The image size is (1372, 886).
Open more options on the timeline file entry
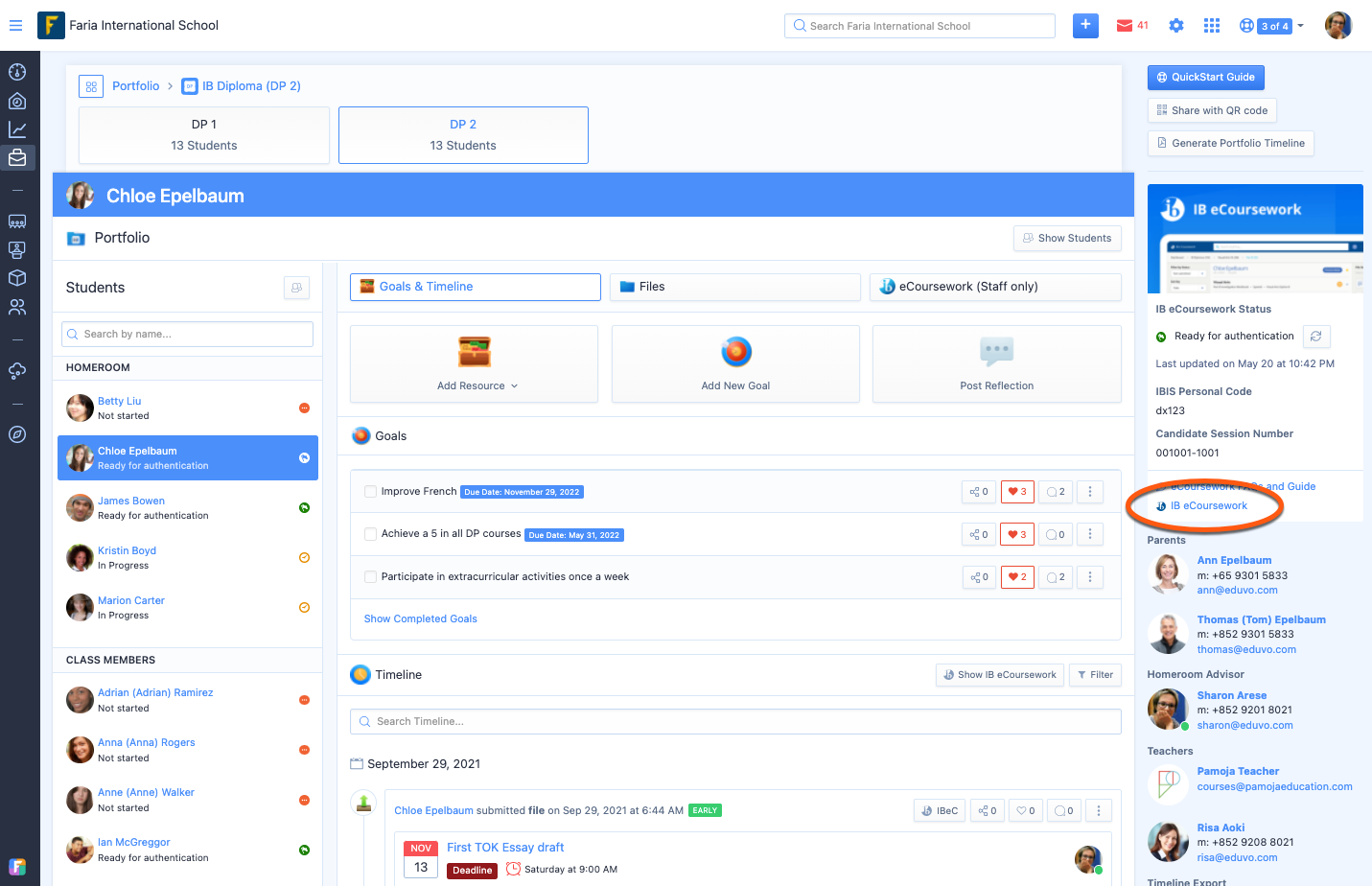tap(1099, 811)
